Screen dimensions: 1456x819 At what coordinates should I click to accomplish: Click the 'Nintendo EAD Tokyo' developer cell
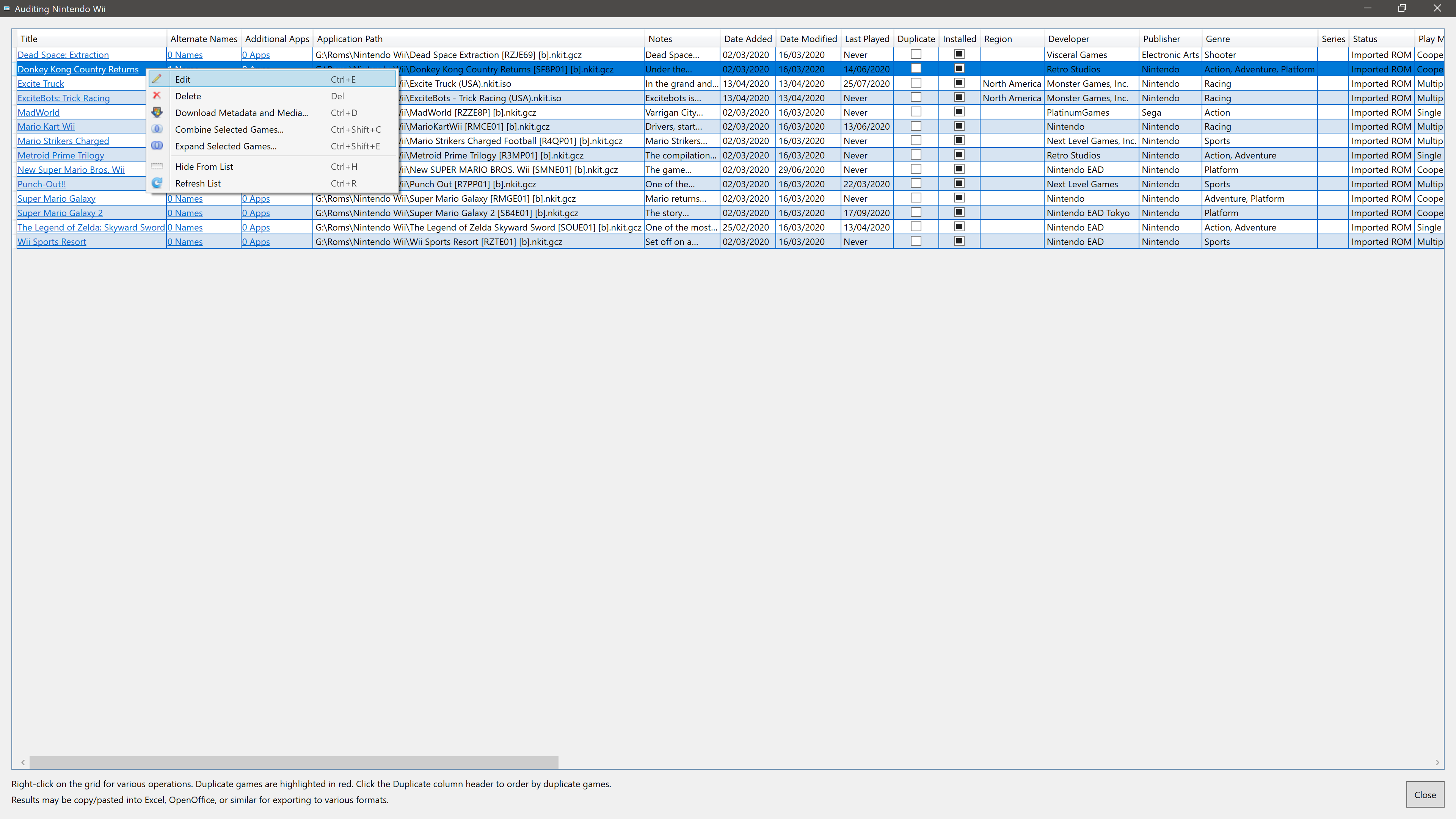(x=1091, y=213)
